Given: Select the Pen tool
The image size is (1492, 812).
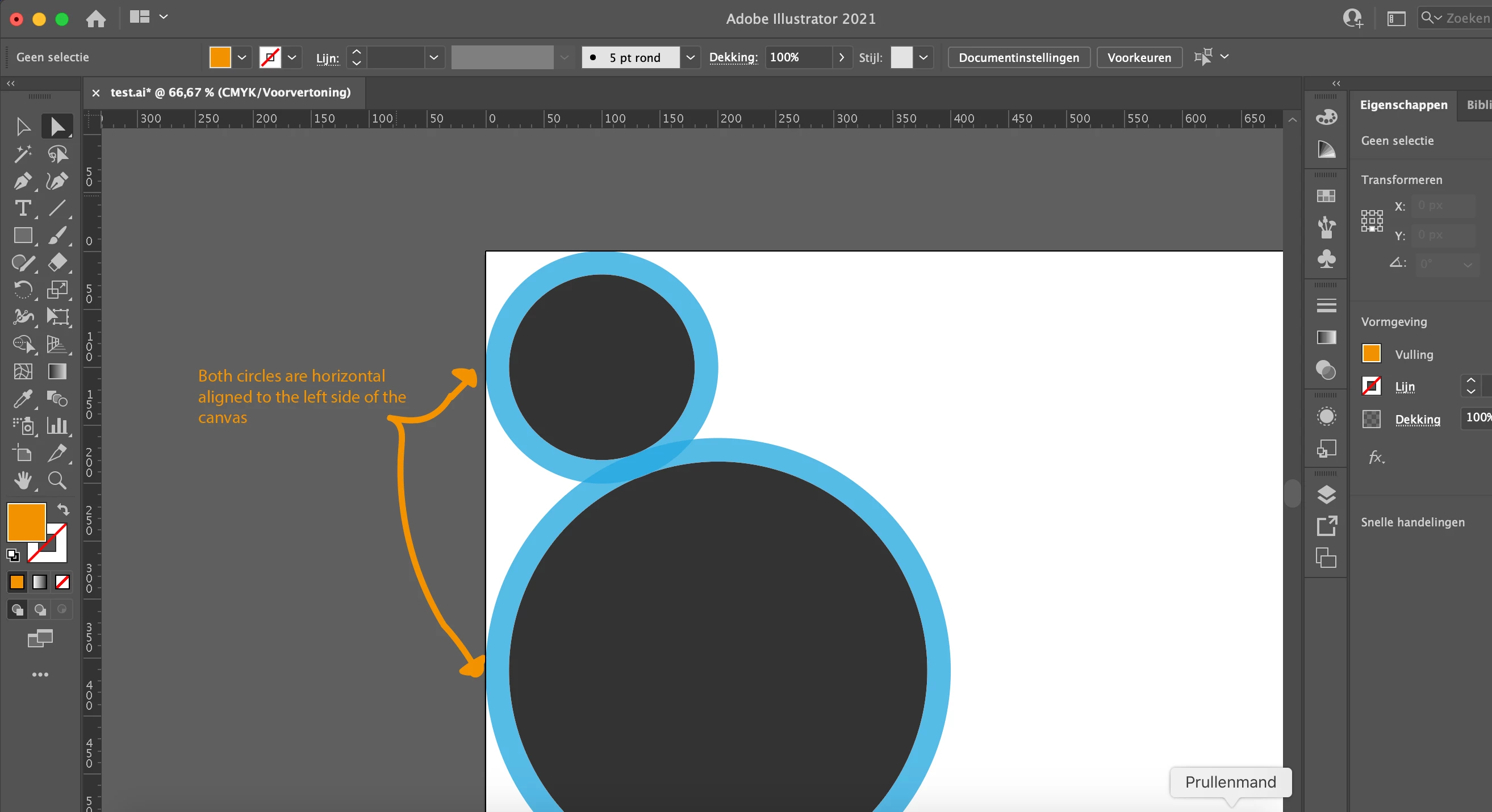Looking at the screenshot, I should click(23, 181).
